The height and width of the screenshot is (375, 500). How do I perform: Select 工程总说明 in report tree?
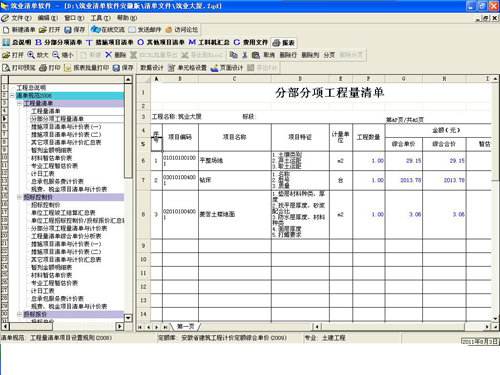click(31, 88)
